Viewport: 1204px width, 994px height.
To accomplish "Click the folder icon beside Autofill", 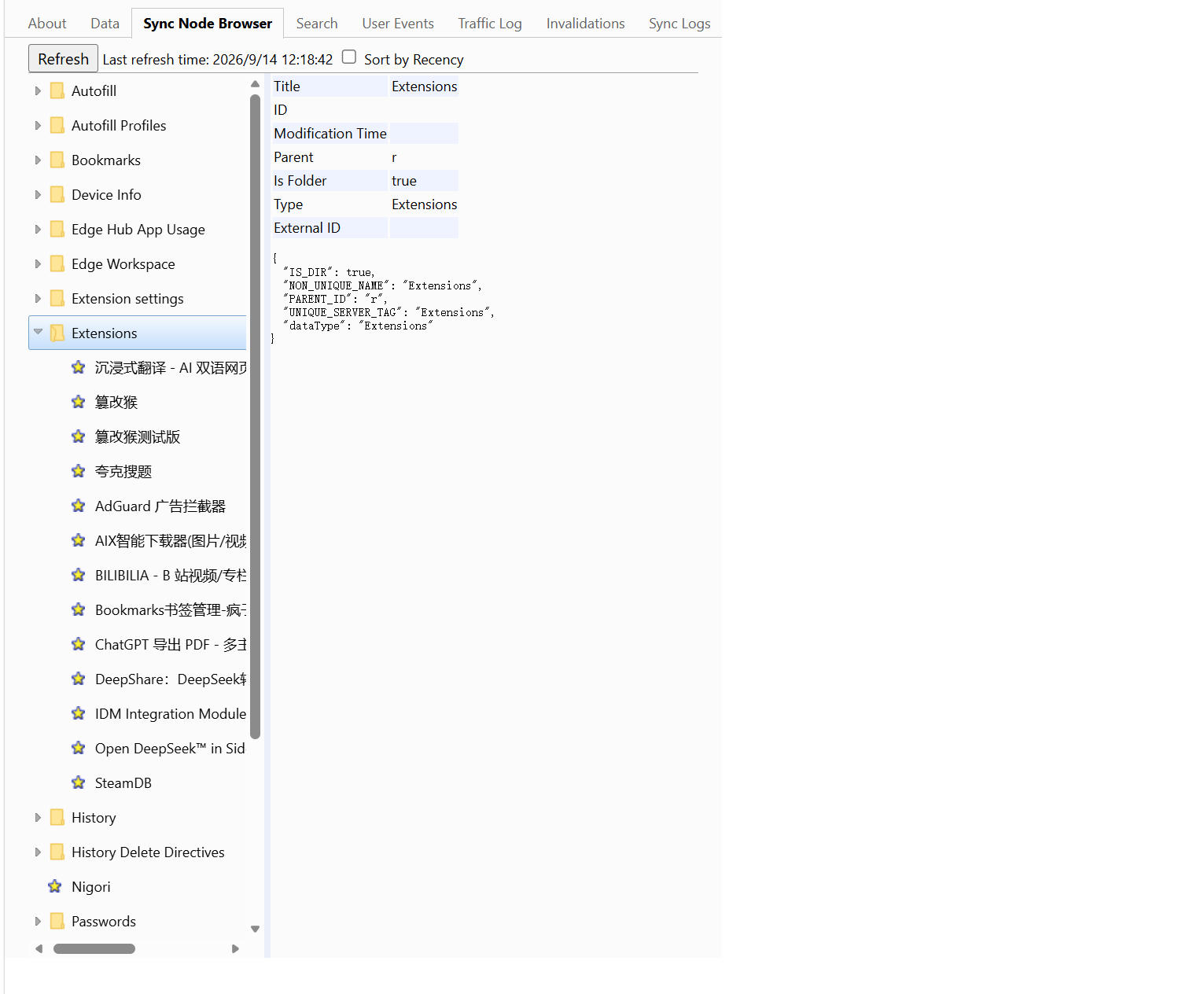I will pyautogui.click(x=57, y=91).
